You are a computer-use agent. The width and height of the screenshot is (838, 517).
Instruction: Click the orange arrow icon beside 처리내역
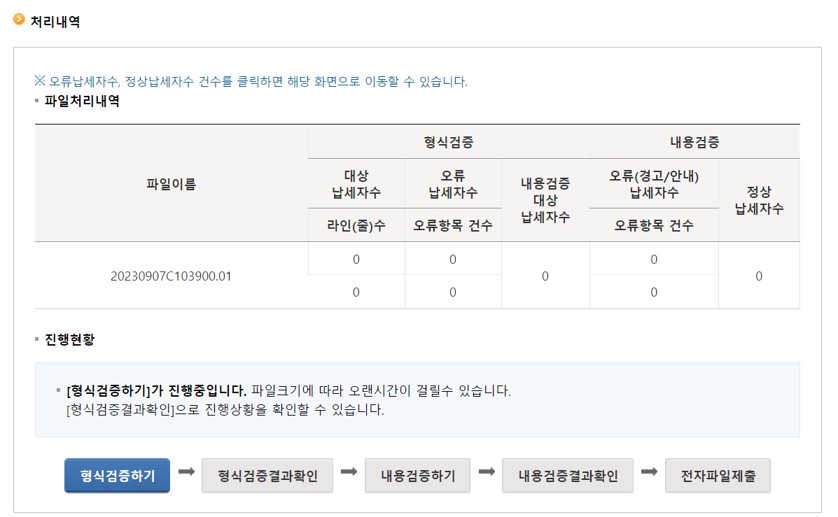point(18,18)
